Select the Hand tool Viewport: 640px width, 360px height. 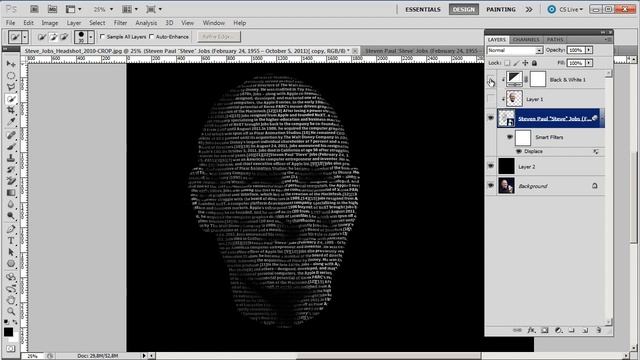coord(11,300)
